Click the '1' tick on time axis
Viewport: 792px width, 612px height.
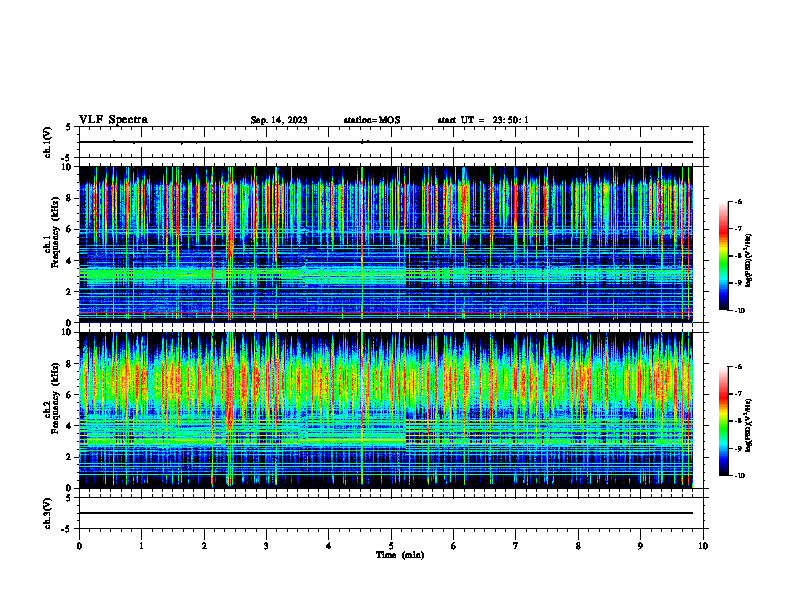pos(141,546)
